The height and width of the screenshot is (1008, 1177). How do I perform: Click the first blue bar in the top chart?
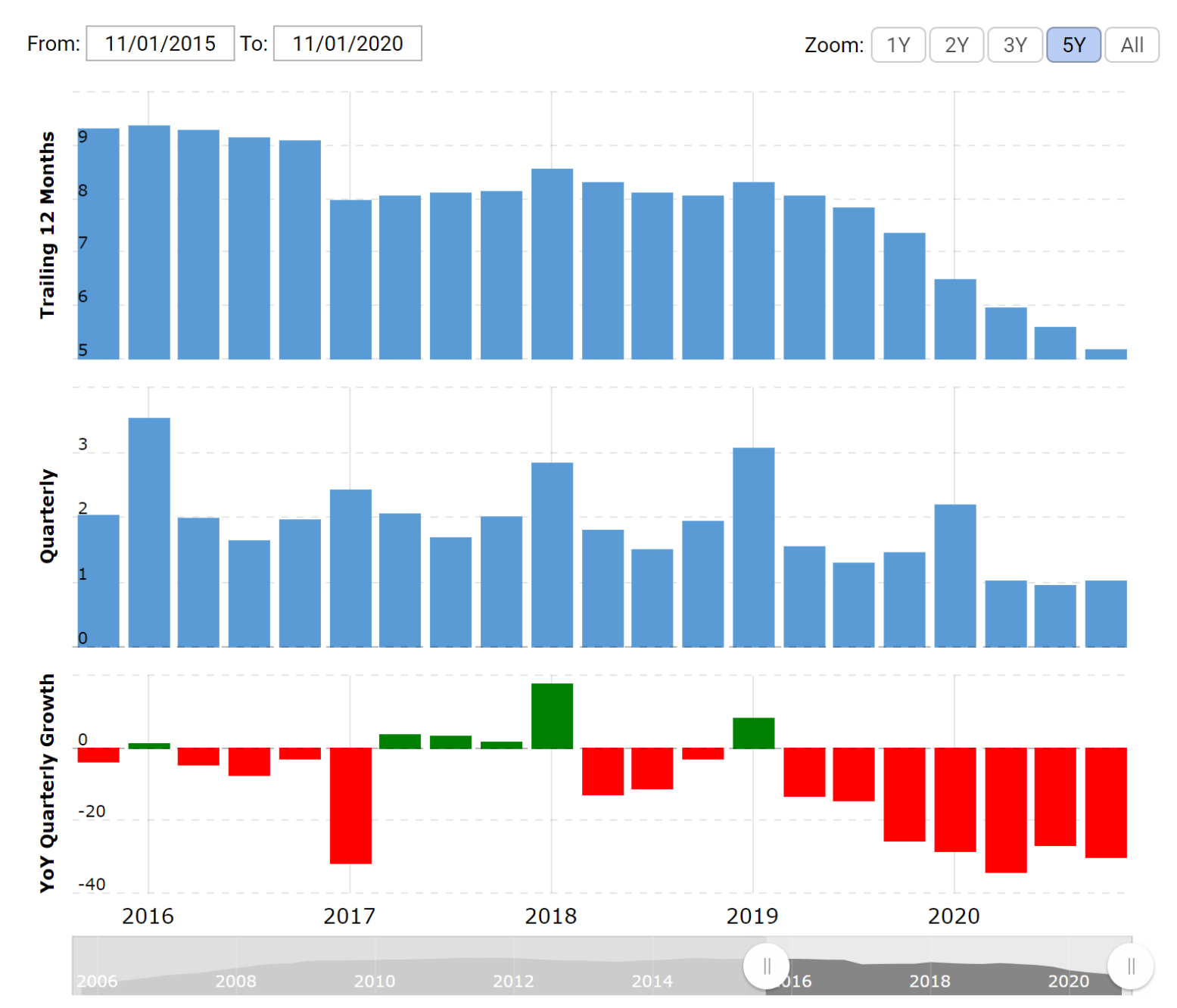point(98,242)
